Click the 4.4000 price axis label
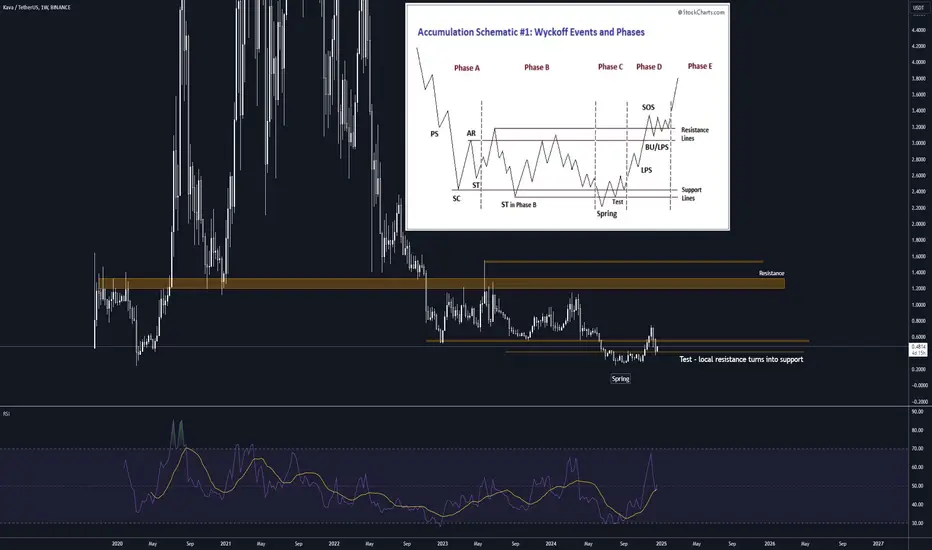 pos(918,30)
